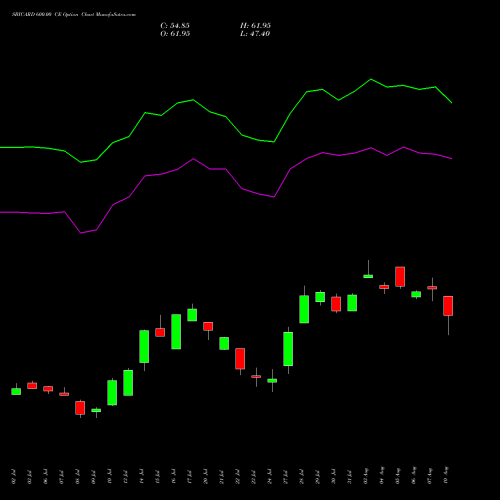
Task: Click the SBICARD CE Option chart title
Action: [x=74, y=15]
